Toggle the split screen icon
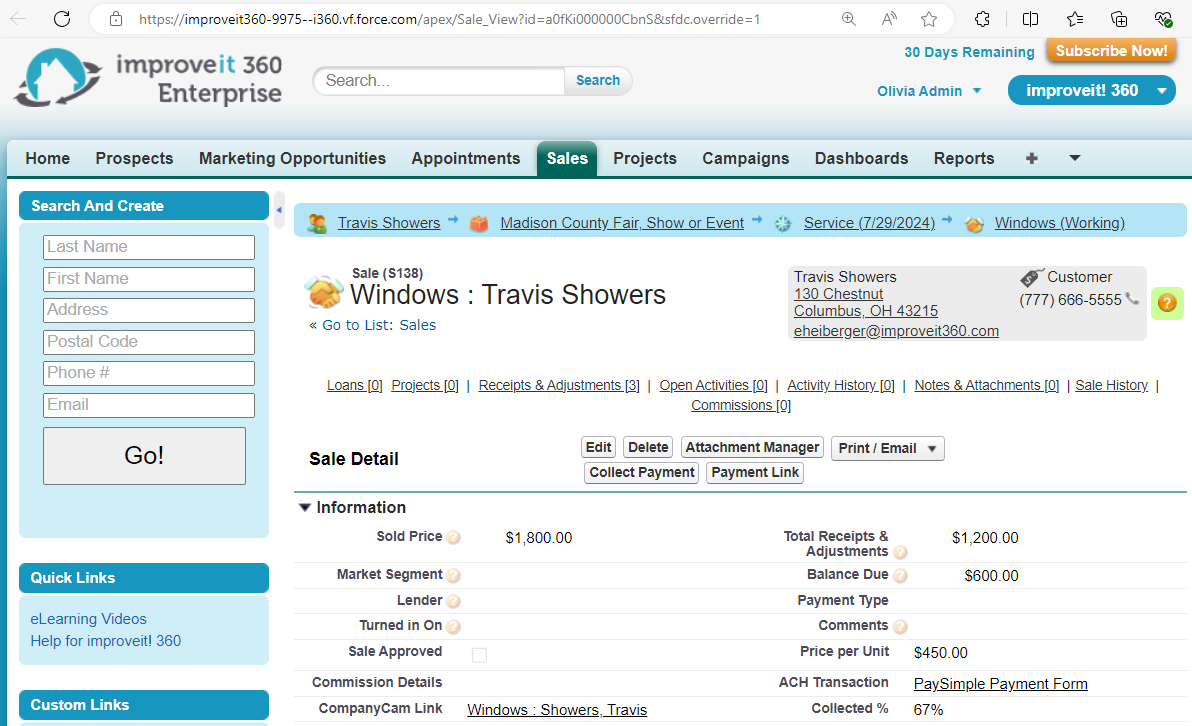Viewport: 1192px width, 726px height. coord(1030,19)
